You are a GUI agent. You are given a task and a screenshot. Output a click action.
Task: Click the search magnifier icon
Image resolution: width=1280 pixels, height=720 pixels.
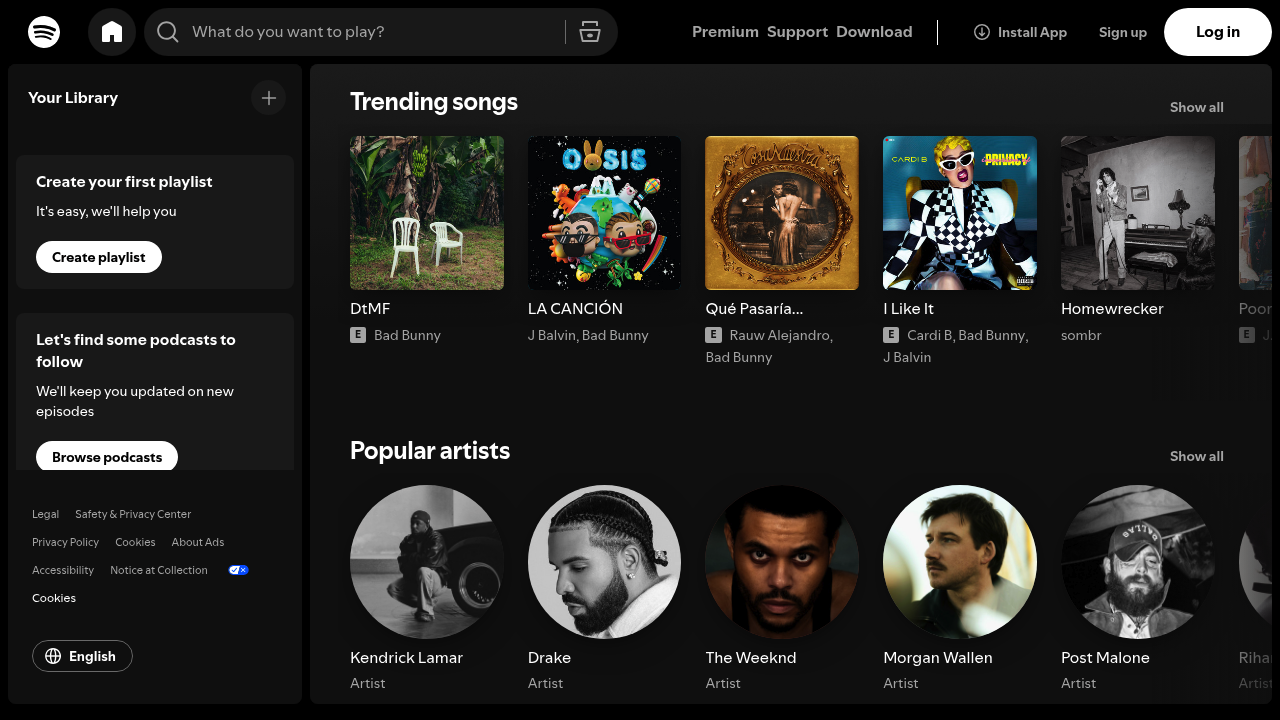pyautogui.click(x=168, y=32)
